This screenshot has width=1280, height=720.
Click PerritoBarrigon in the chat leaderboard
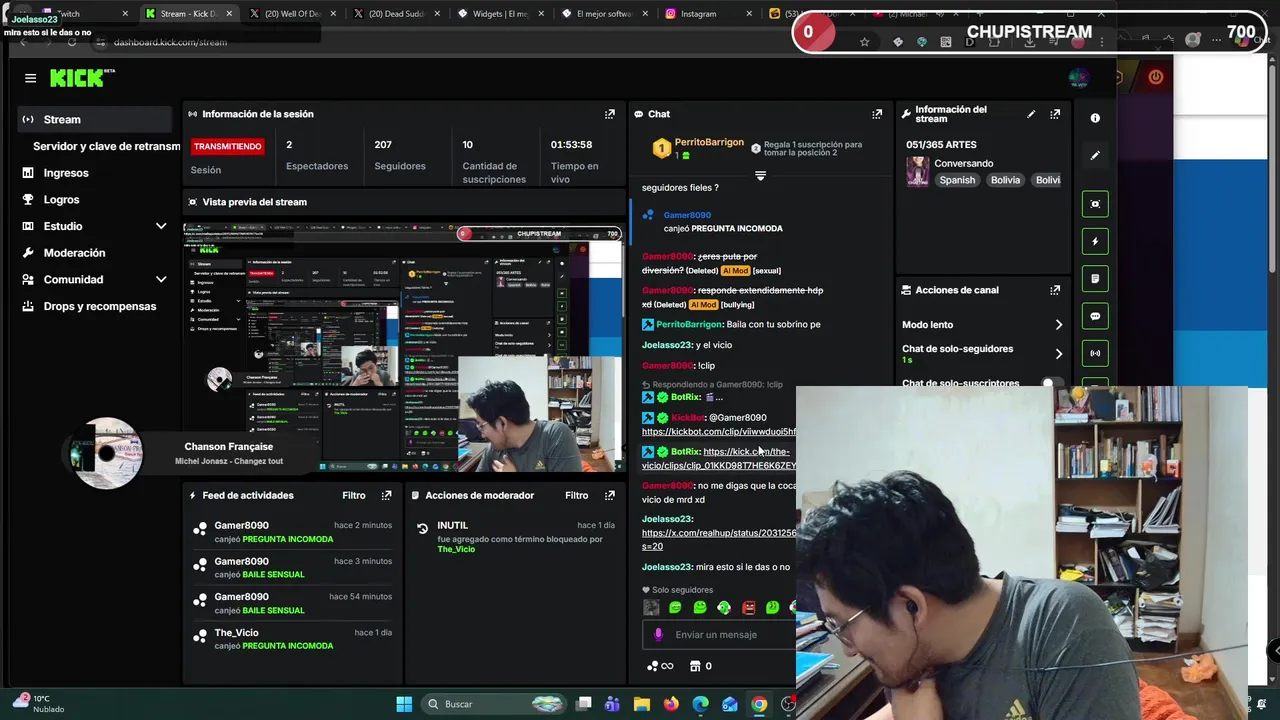tap(709, 143)
